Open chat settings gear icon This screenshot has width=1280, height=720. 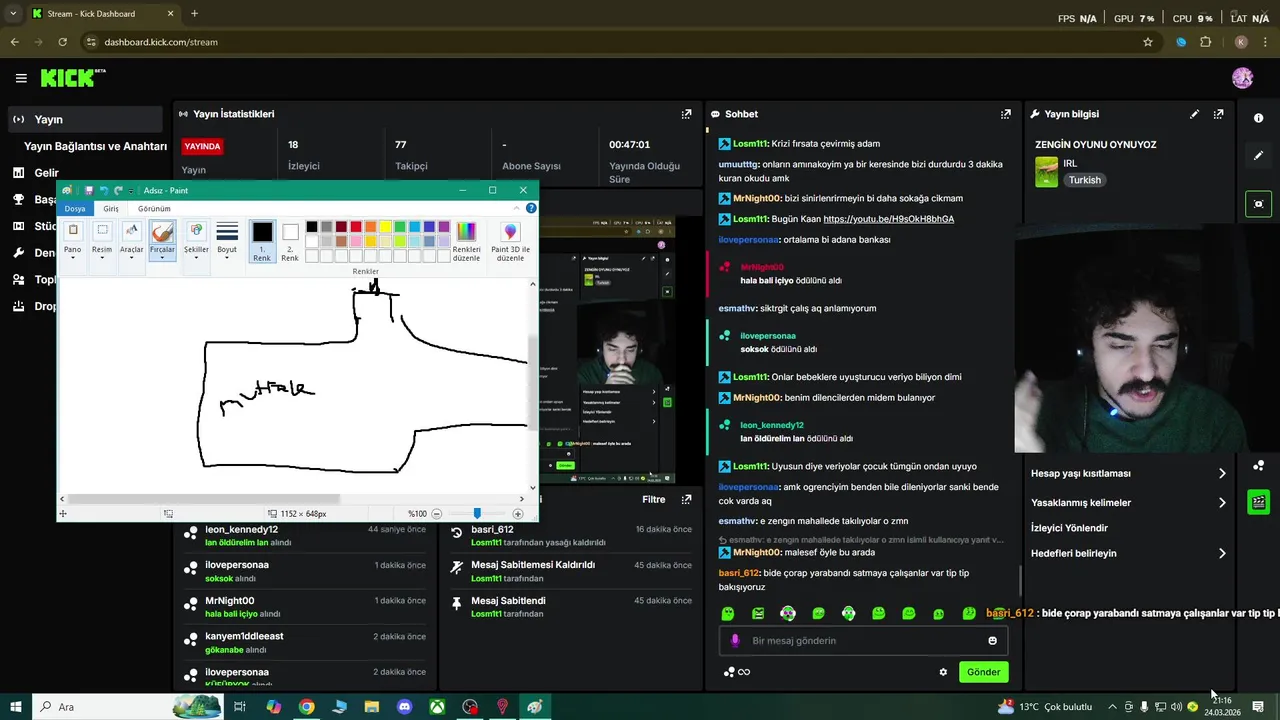coord(943,672)
